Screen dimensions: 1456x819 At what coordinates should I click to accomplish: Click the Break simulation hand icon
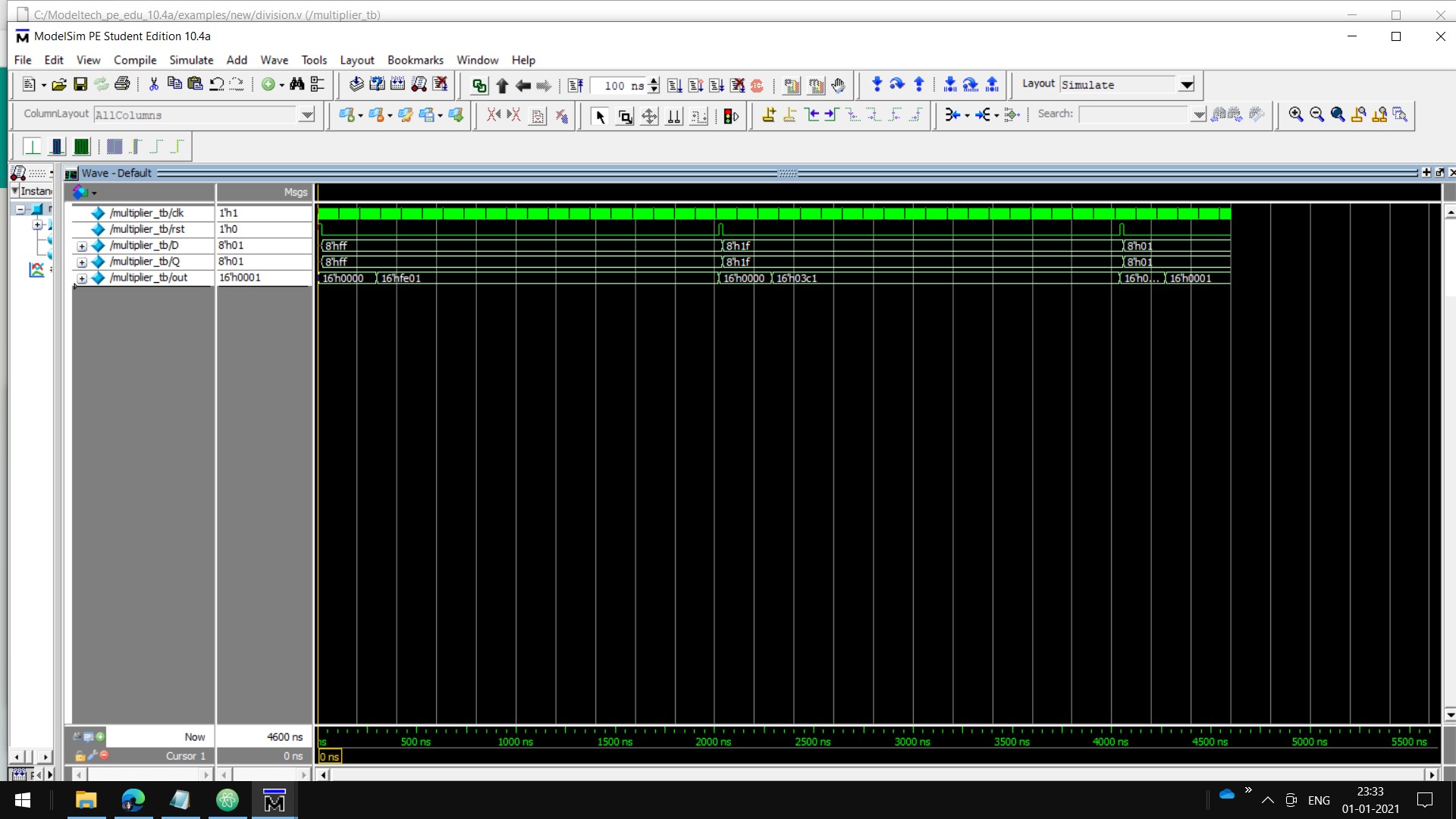pyautogui.click(x=838, y=85)
